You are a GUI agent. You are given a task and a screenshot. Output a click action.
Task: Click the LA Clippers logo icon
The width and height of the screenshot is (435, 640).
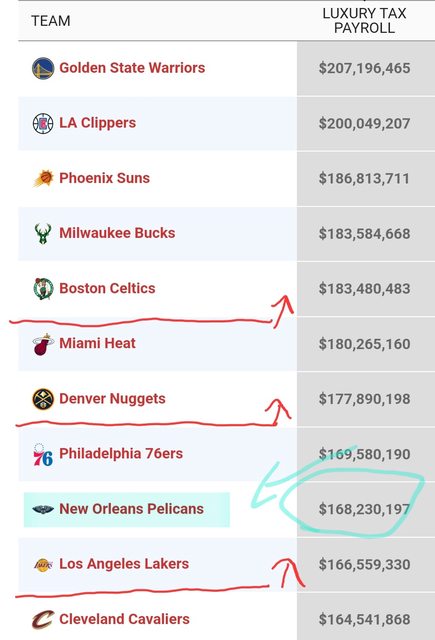[43, 123]
